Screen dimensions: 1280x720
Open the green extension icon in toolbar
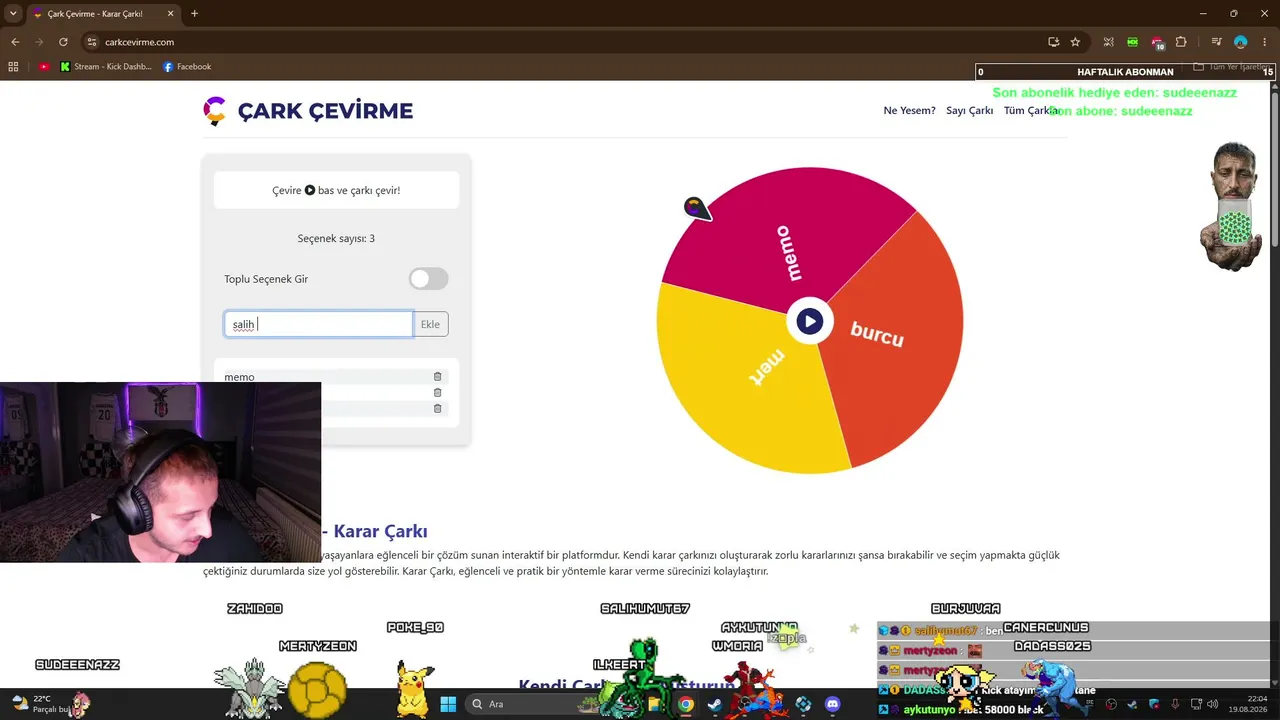pos(1132,42)
